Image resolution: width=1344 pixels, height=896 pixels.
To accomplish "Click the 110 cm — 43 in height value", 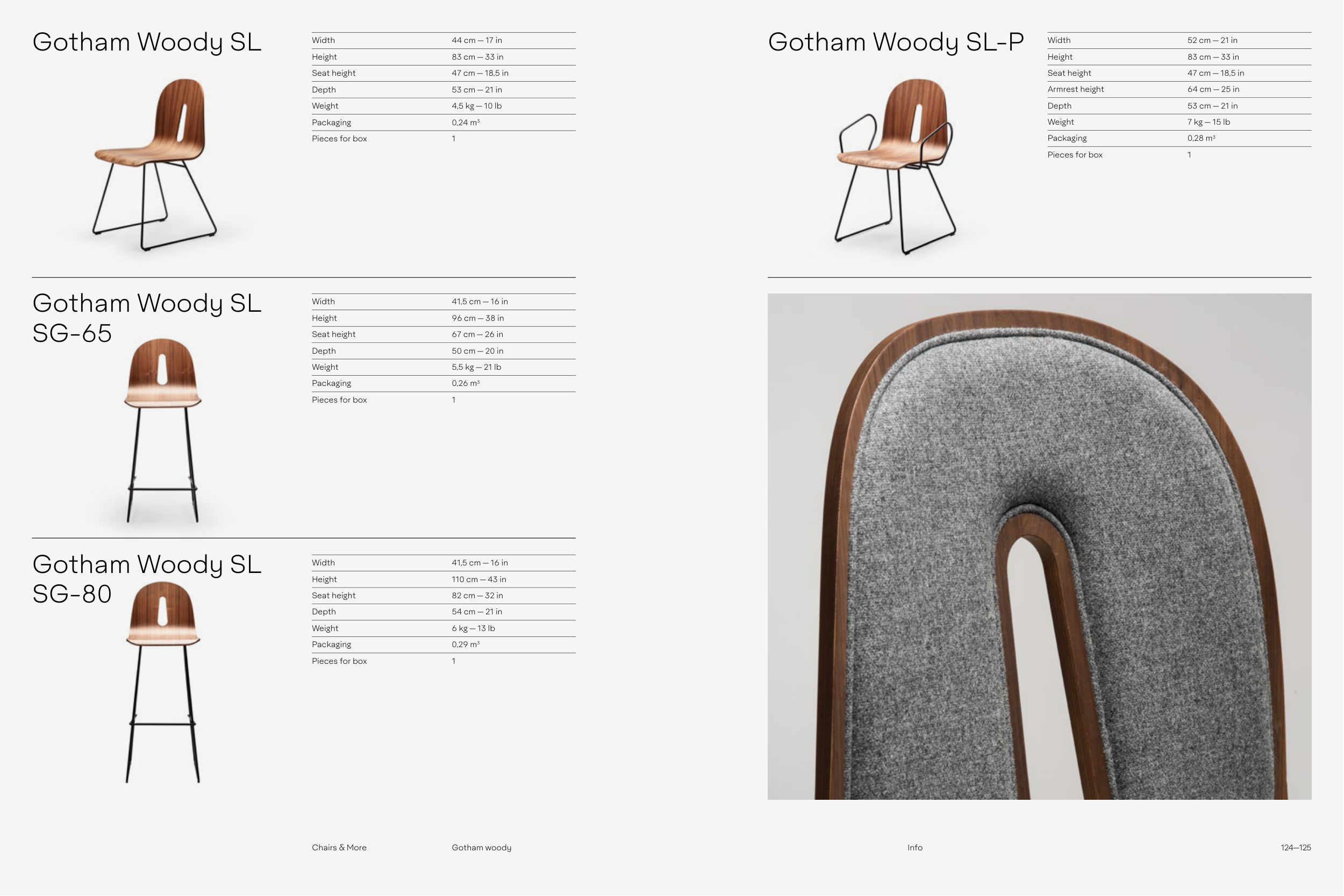I will tap(478, 579).
